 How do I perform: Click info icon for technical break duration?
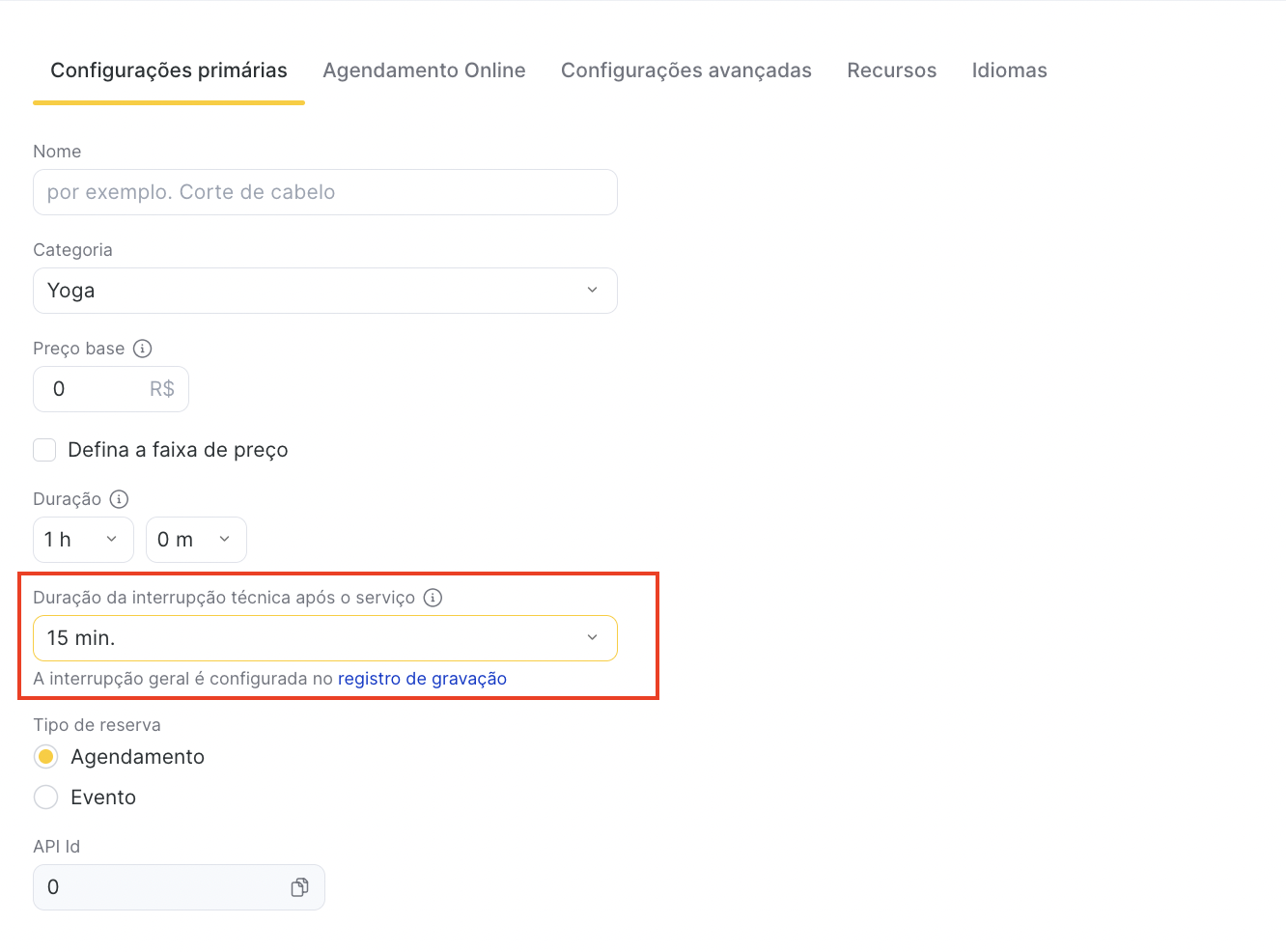point(433,598)
